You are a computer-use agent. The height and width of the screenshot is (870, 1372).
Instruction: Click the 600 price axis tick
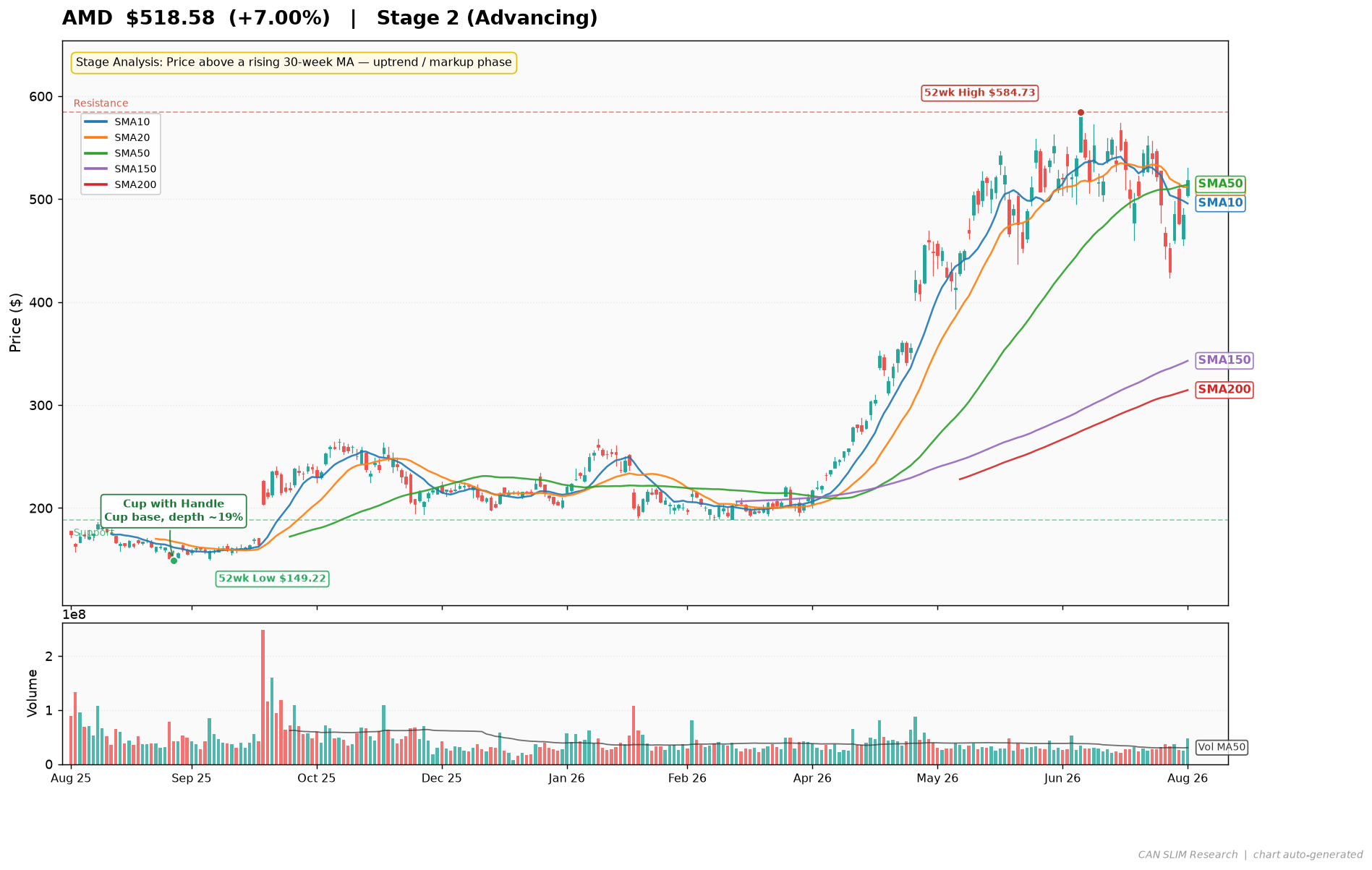[42, 97]
